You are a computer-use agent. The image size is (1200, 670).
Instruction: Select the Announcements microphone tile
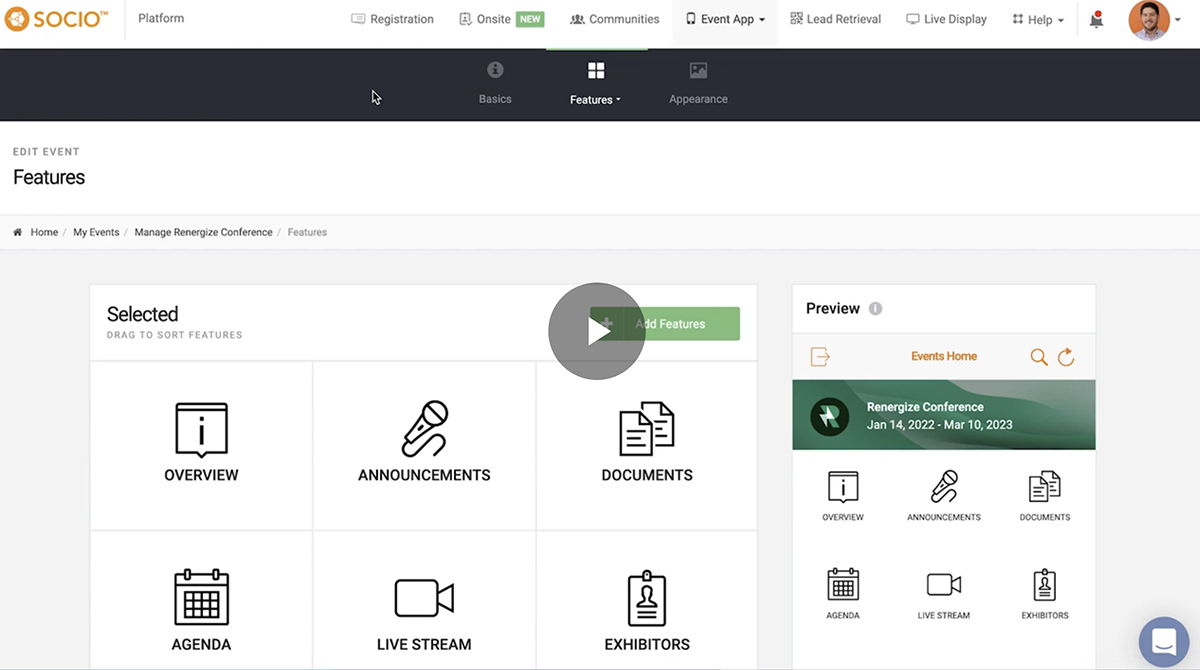tap(424, 445)
